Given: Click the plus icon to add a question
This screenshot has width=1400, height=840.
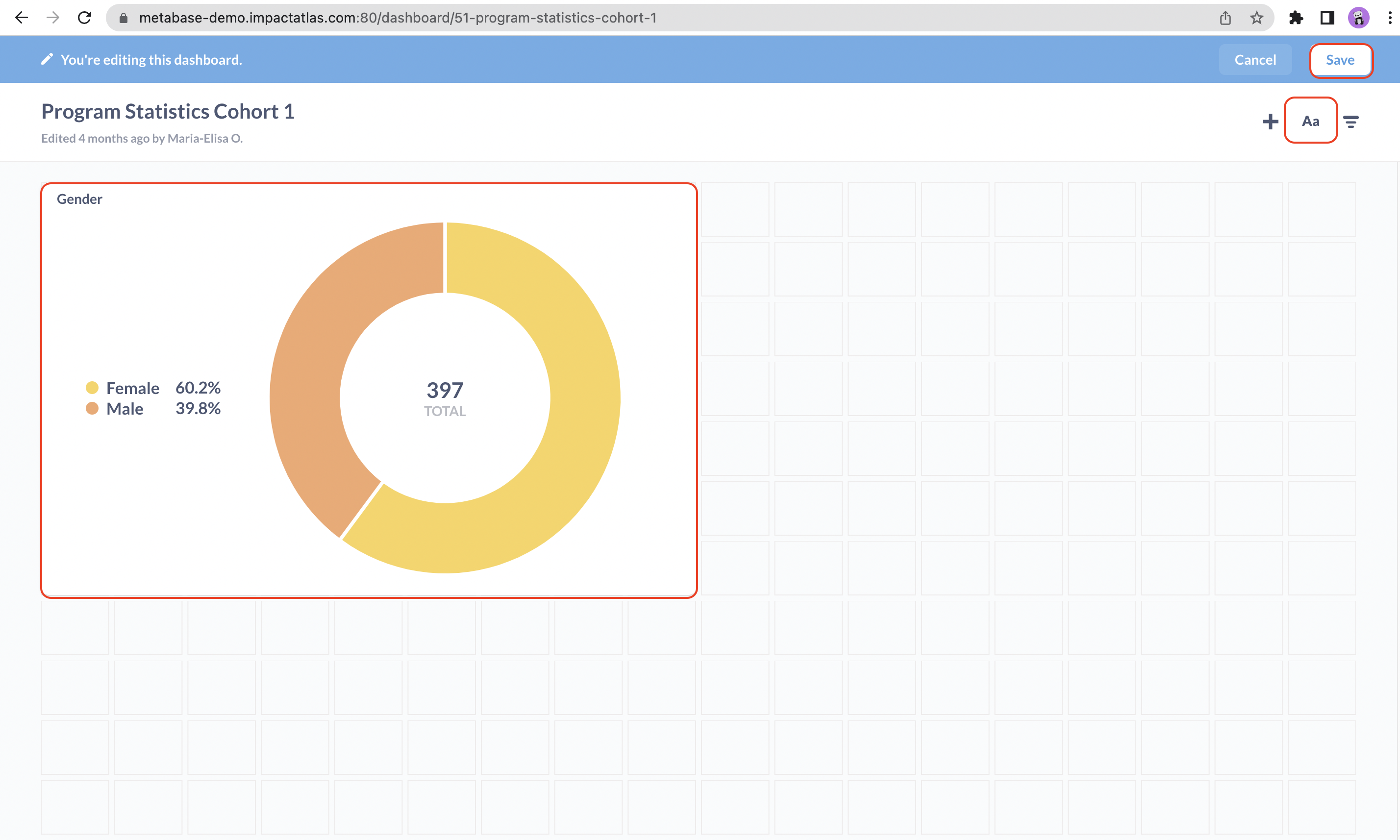Looking at the screenshot, I should (x=1270, y=121).
